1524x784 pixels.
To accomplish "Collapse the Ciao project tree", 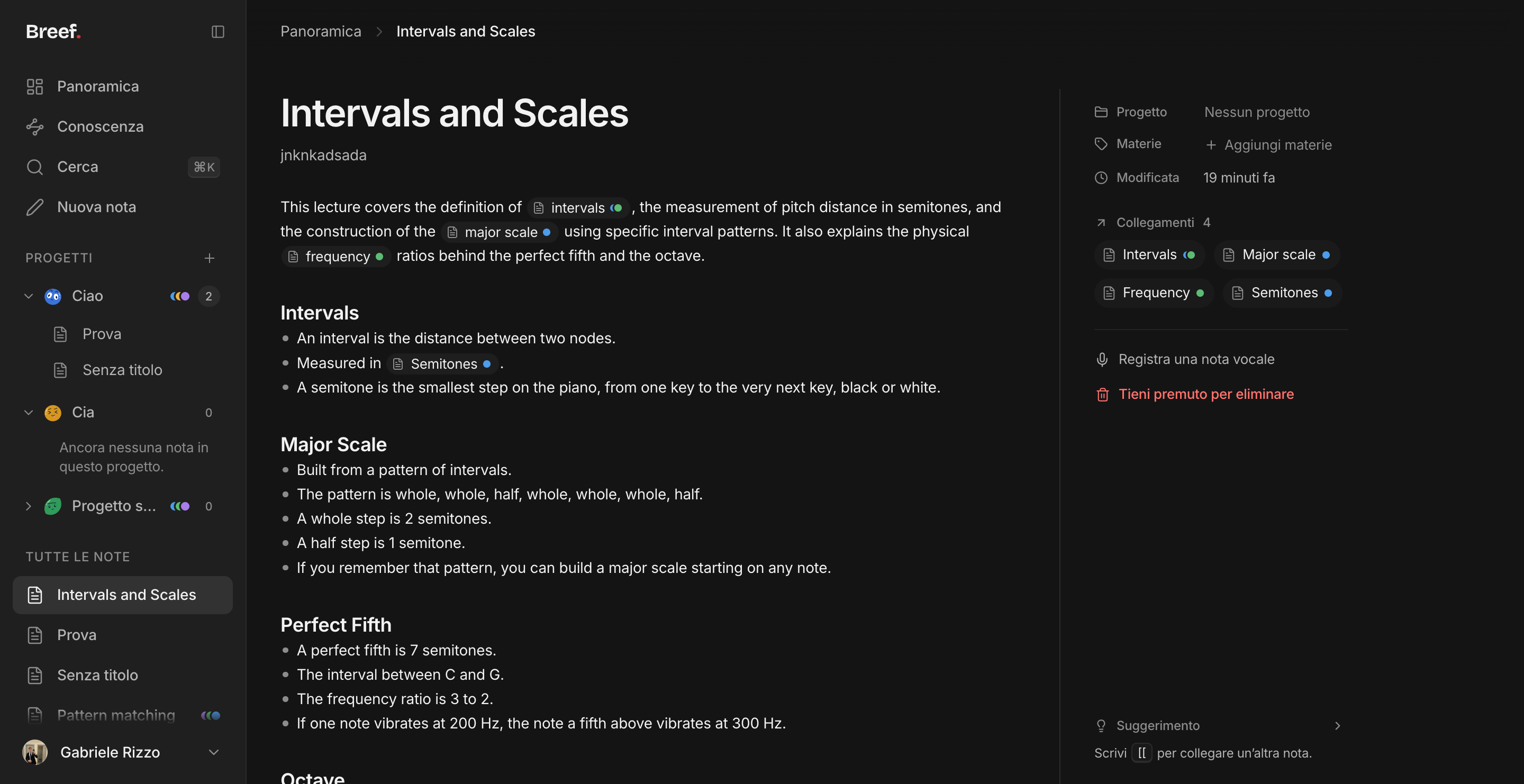I will coord(29,296).
